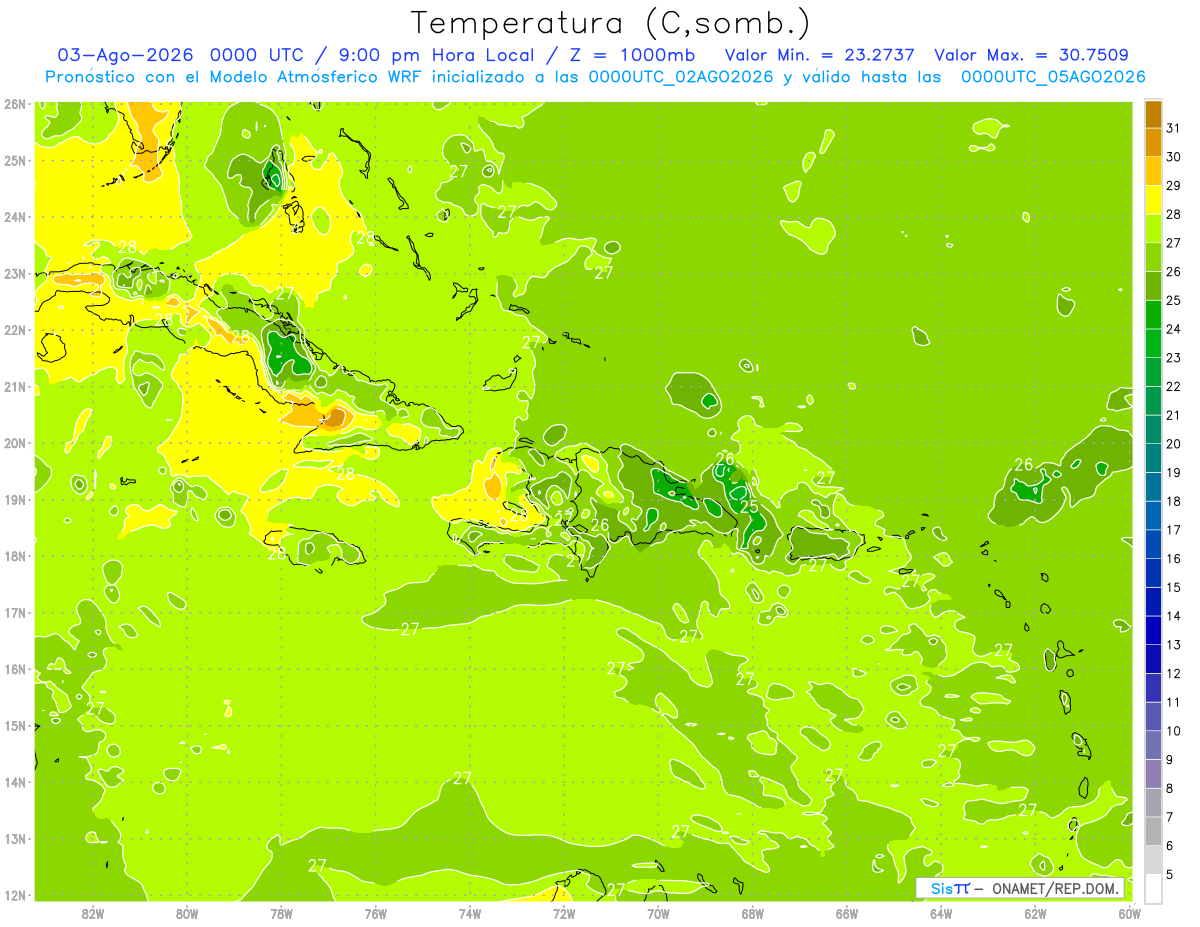The height and width of the screenshot is (927, 1200).
Task: Click longitude axis label "72W"
Action: [x=564, y=913]
